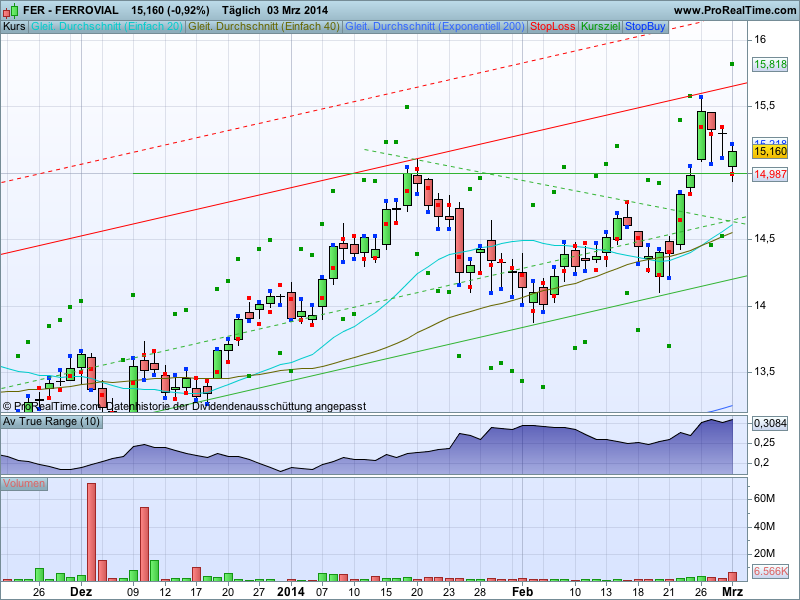
Task: Open the Av True Range (10) indicator label
Action: click(x=51, y=421)
